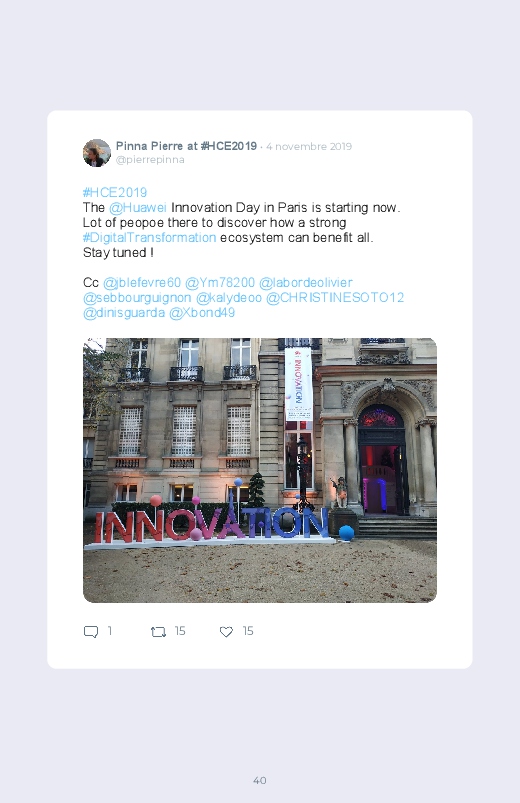The width and height of the screenshot is (520, 803).
Task: Like the tweet with heart icon
Action: coord(226,632)
